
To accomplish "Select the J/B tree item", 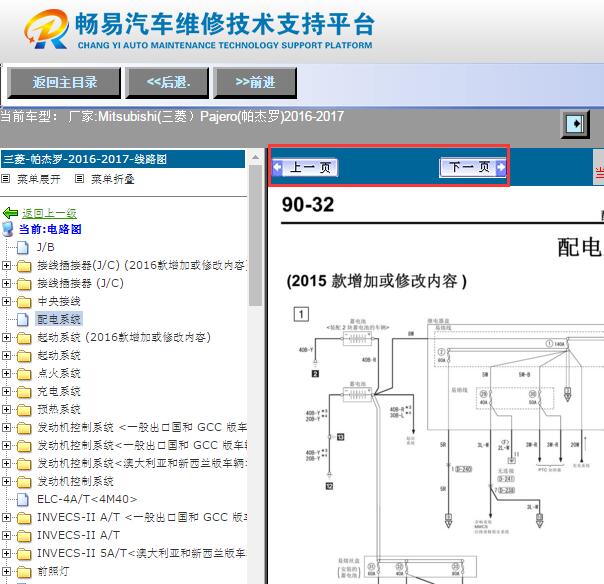I will [x=45, y=247].
